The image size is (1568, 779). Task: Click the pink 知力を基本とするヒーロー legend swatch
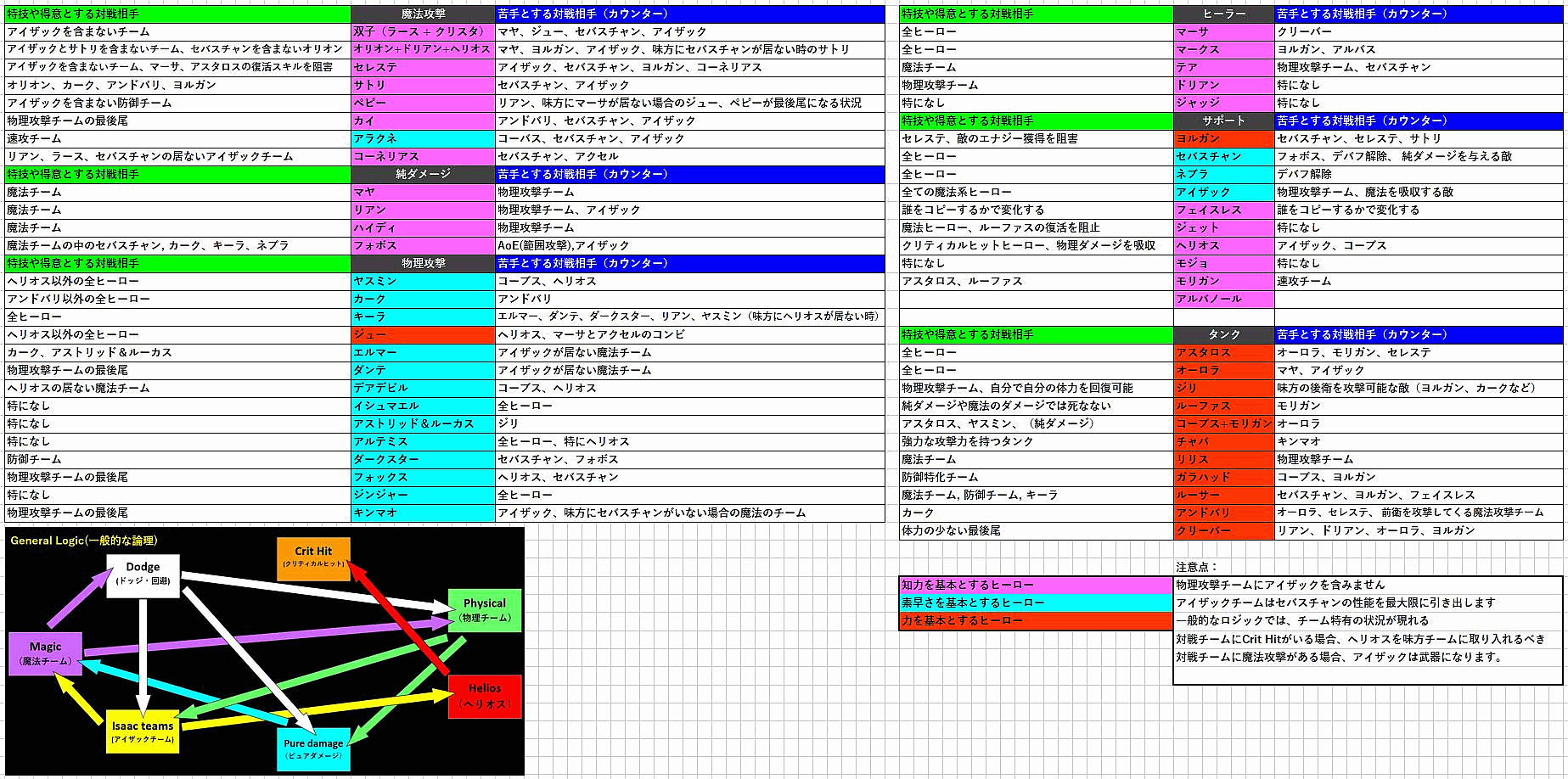(x=1036, y=585)
